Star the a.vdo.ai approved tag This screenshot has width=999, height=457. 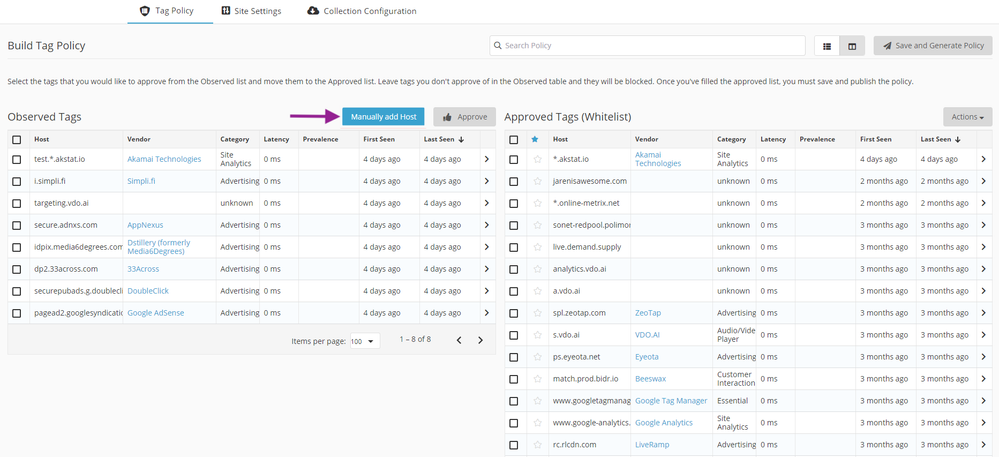[537, 291]
